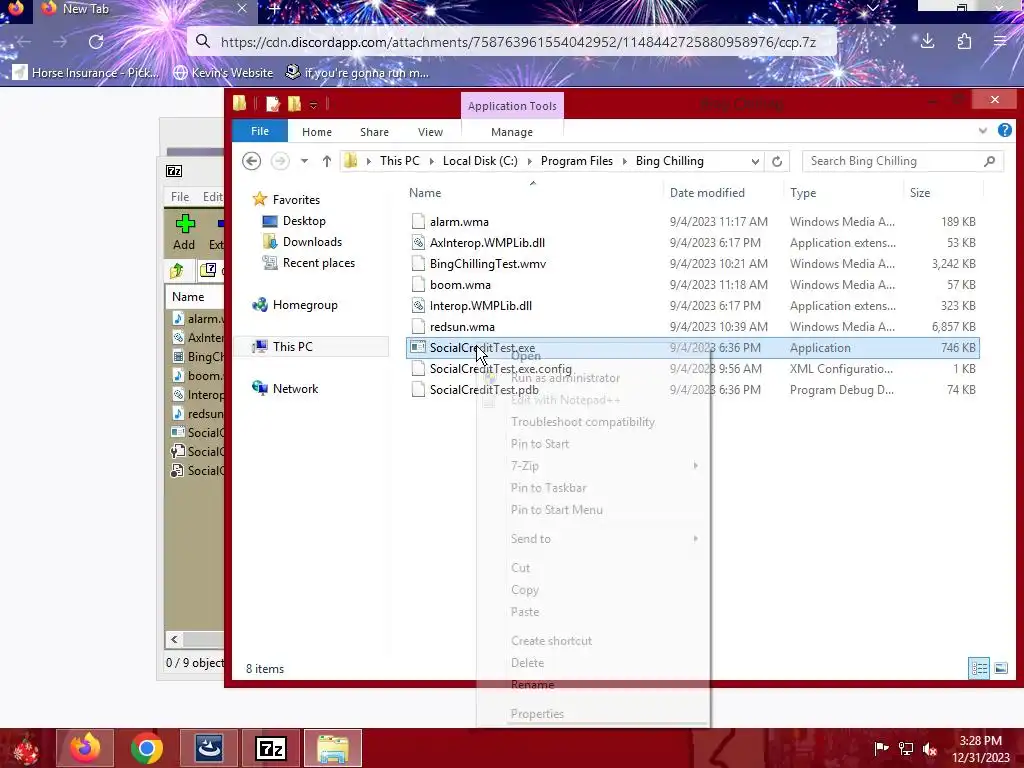Expand Send to submenu in context menu
The height and width of the screenshot is (768, 1024).
pos(696,539)
